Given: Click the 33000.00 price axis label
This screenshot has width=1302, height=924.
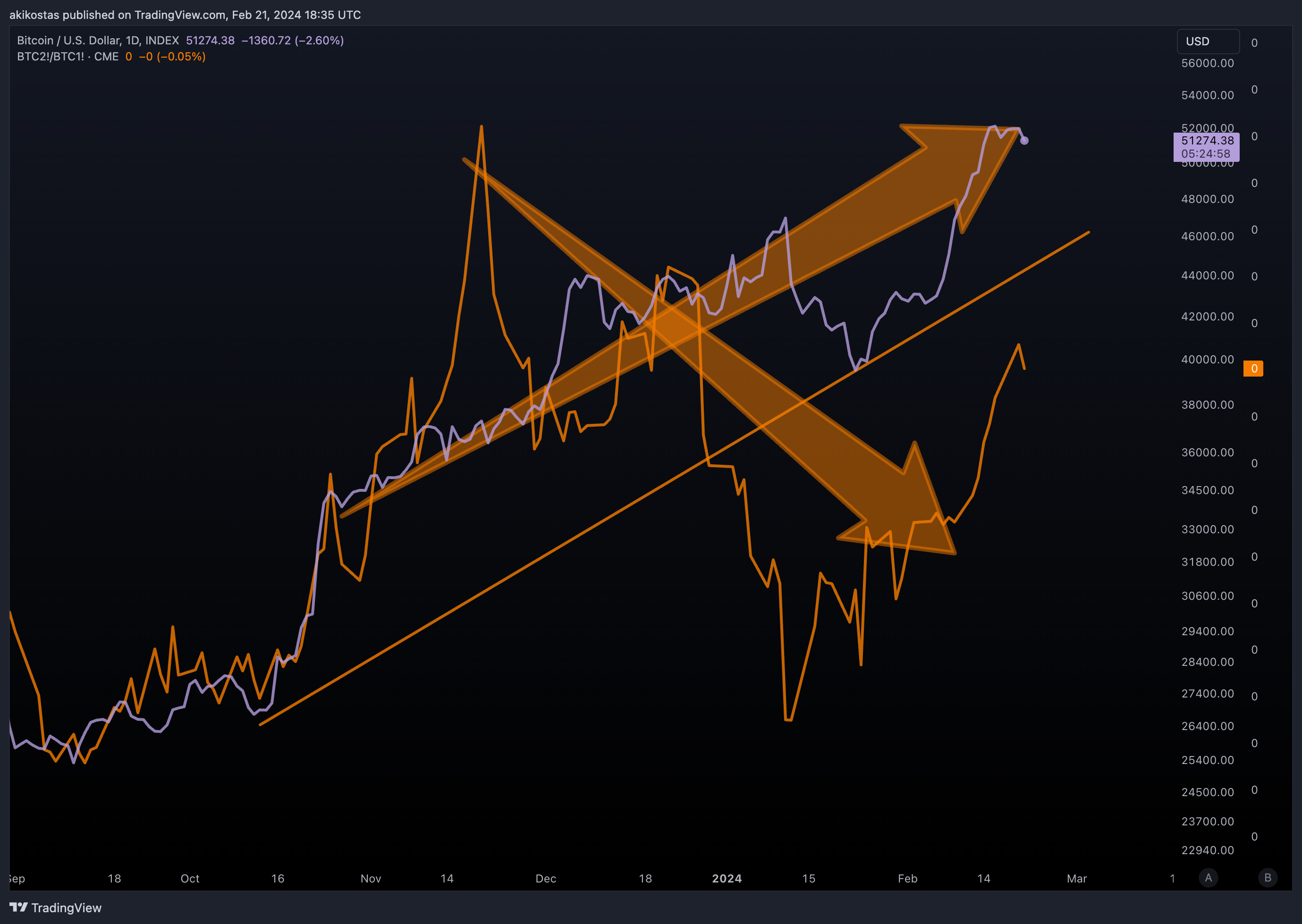Looking at the screenshot, I should point(1208,529).
